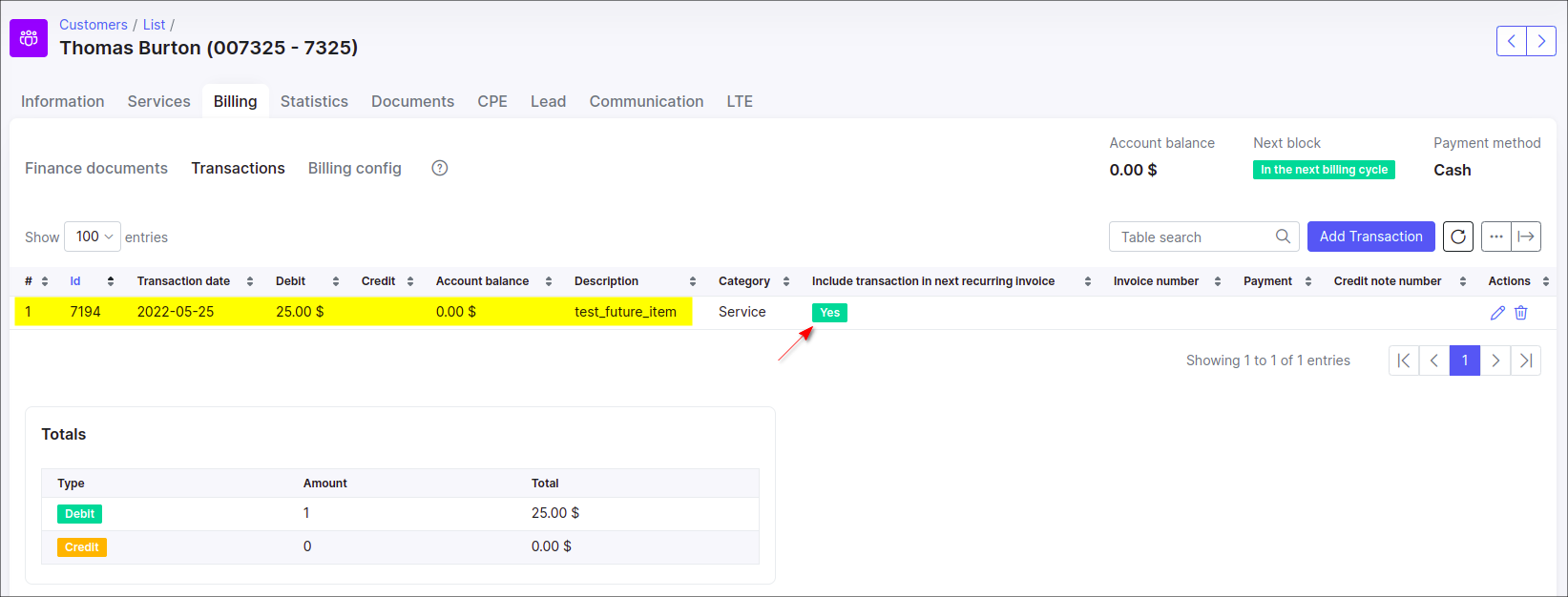Click the export table arrow icon

pyautogui.click(x=1526, y=237)
